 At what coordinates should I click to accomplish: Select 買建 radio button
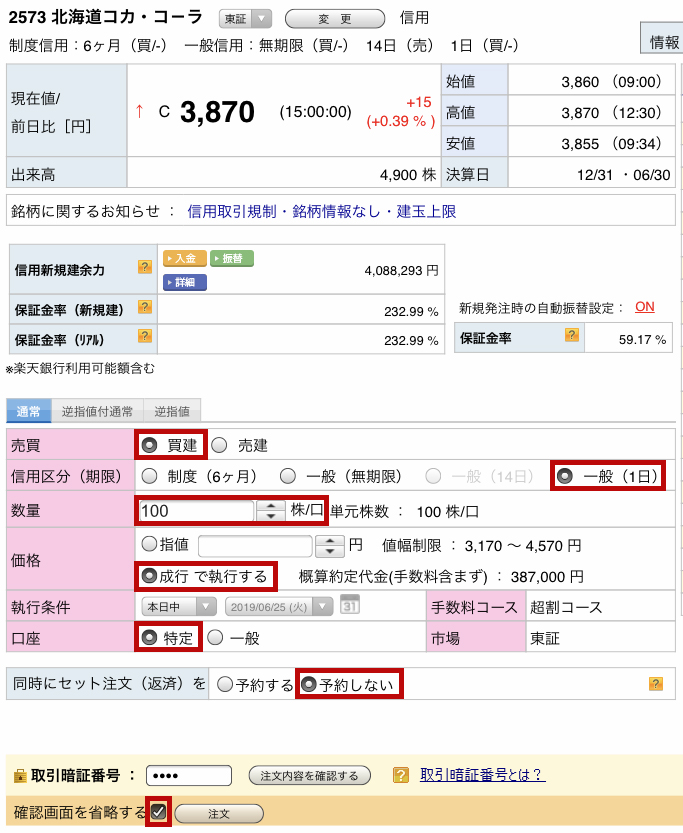150,445
